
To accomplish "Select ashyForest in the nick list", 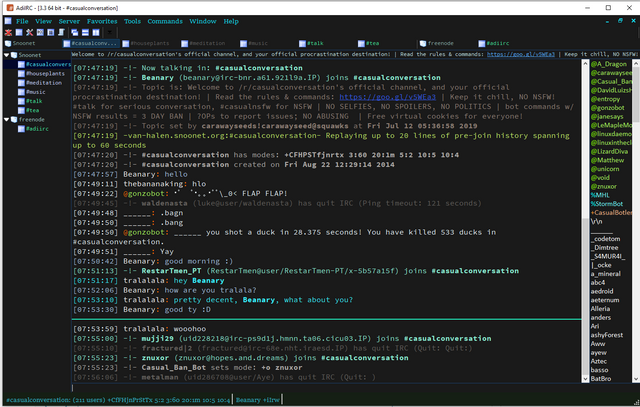I will click(607, 335).
